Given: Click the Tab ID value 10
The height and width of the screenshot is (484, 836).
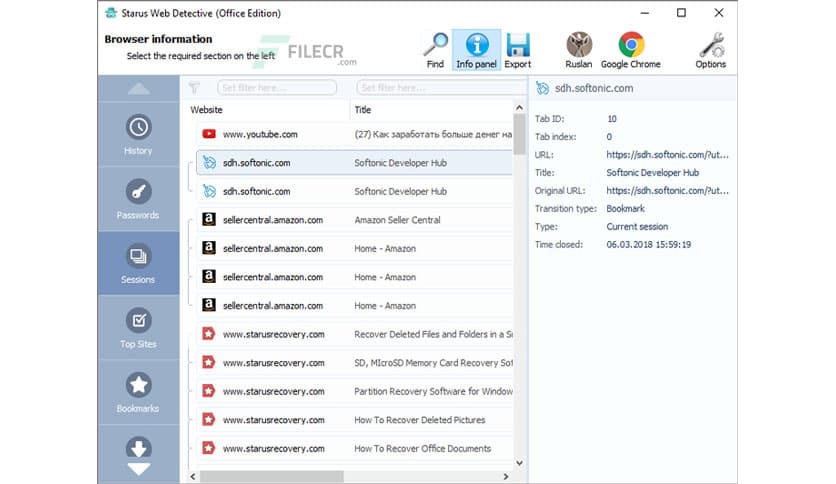Looking at the screenshot, I should (x=612, y=119).
